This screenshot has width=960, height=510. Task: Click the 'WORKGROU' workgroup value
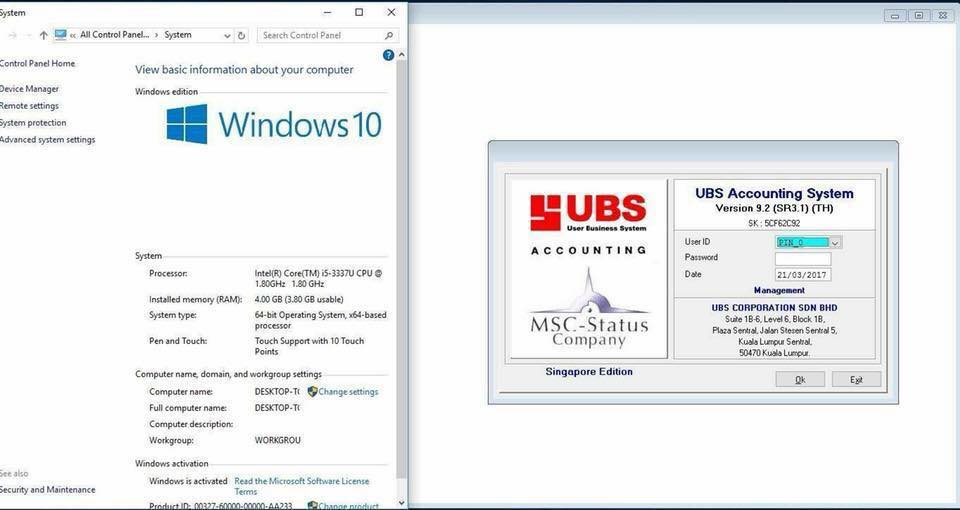[277, 440]
